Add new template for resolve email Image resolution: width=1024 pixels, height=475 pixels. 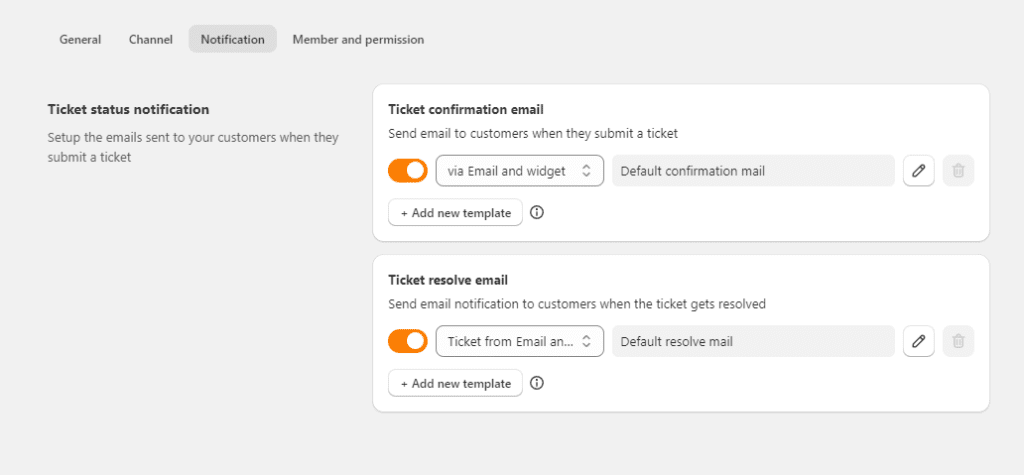coord(455,383)
